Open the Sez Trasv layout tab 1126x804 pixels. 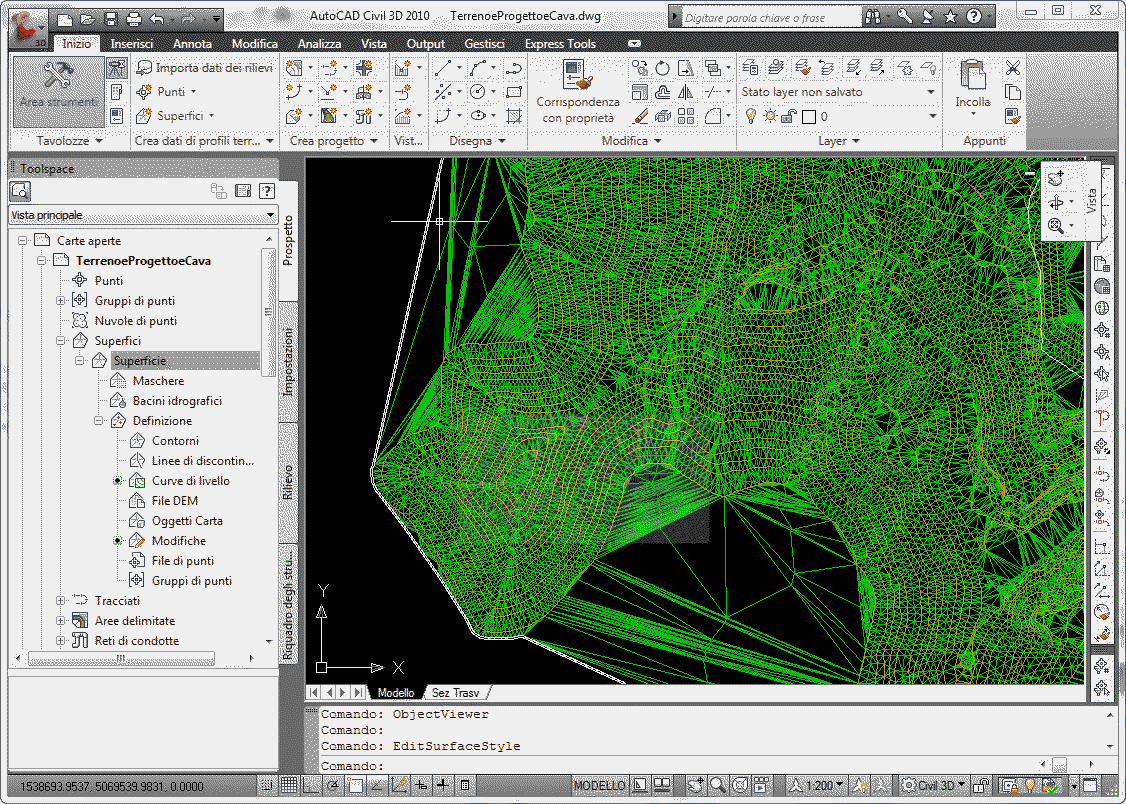tap(455, 693)
